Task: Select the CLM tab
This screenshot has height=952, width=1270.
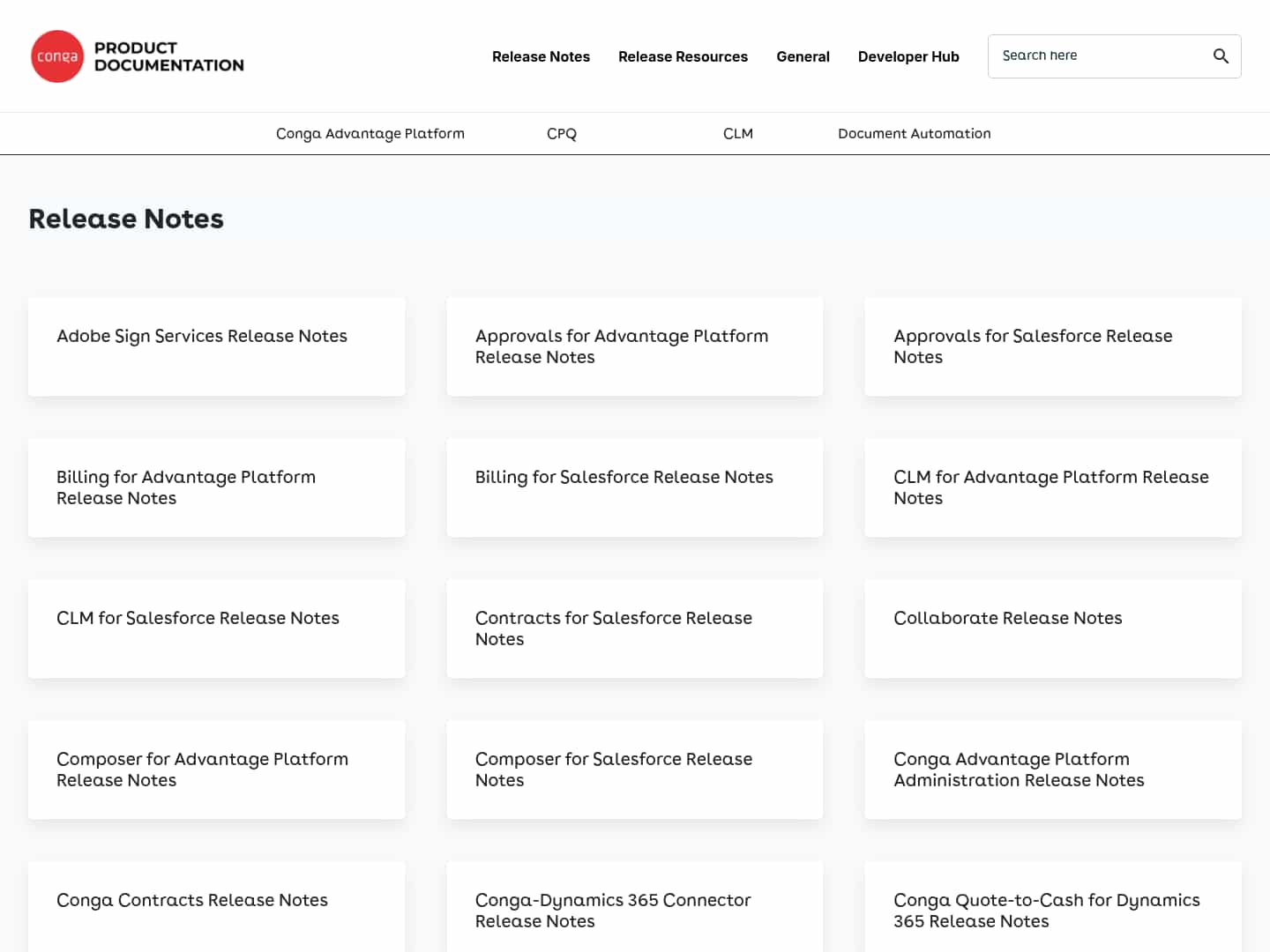Action: (x=738, y=133)
